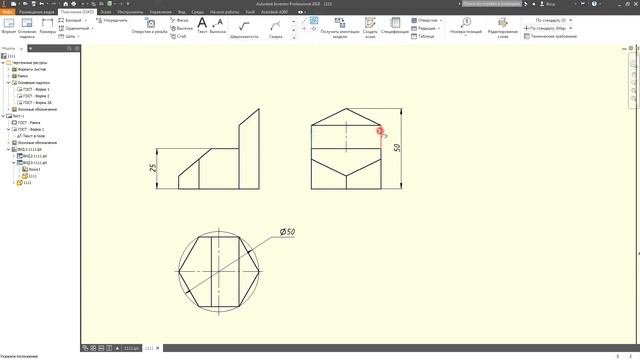Click Получить аннотации модели tool
640x360 pixels.
point(340,28)
